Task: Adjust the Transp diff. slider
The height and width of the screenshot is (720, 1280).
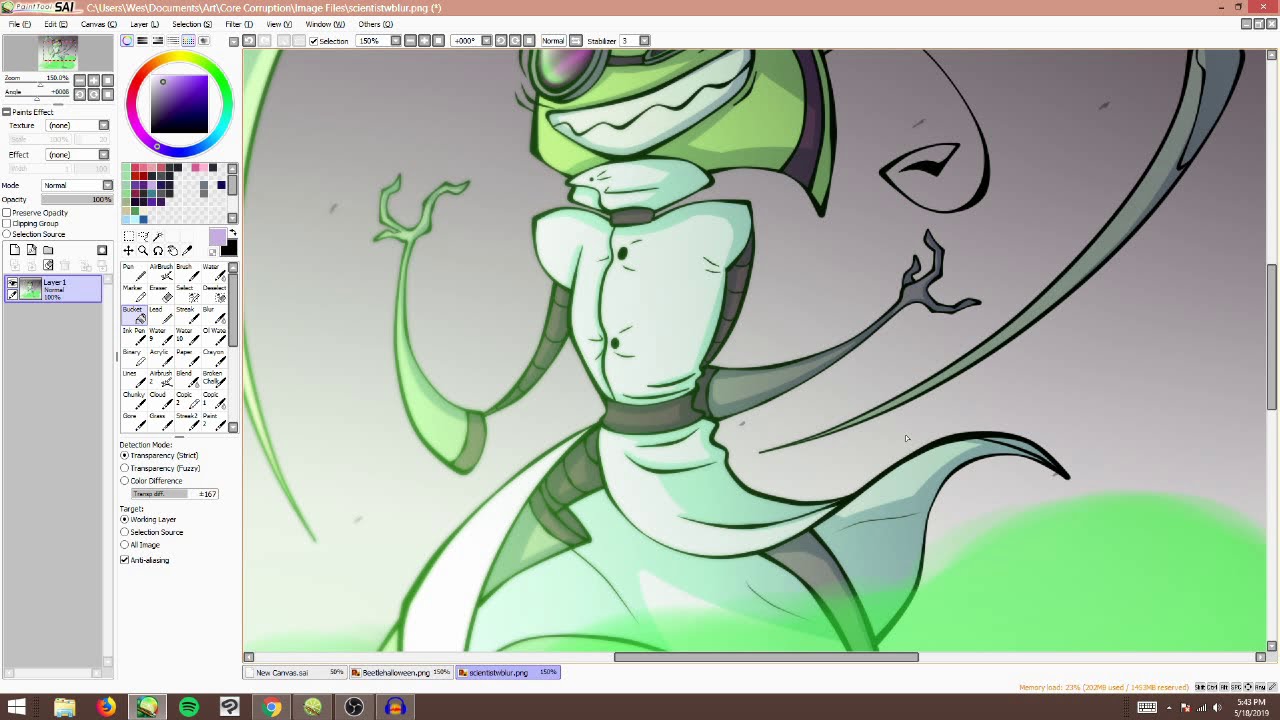Action: tap(174, 494)
